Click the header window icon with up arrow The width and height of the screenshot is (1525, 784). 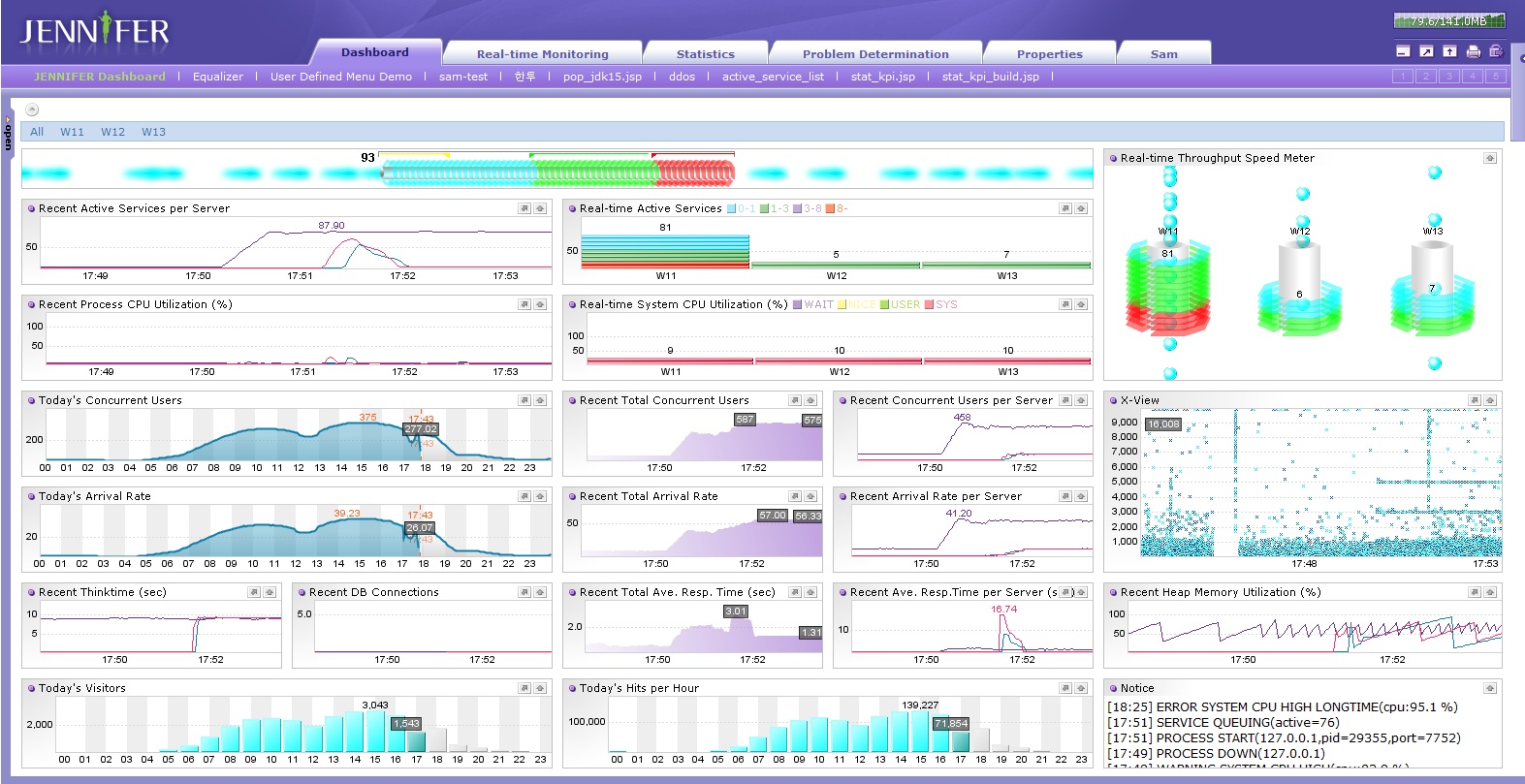point(1449,51)
